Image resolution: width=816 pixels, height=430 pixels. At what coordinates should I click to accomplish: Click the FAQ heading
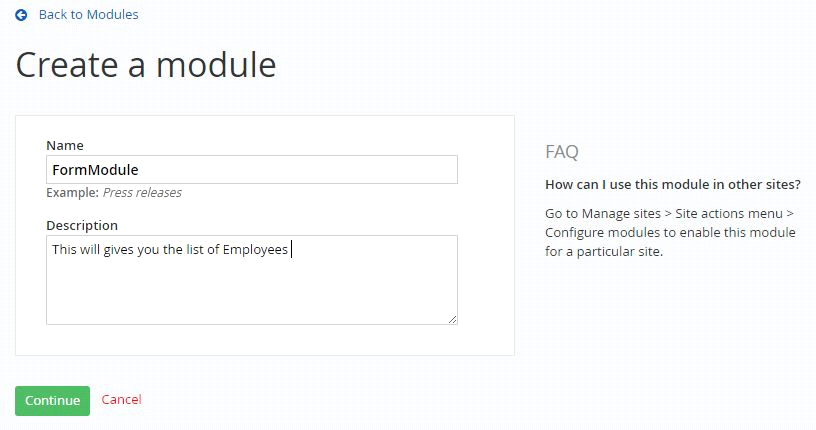point(562,151)
